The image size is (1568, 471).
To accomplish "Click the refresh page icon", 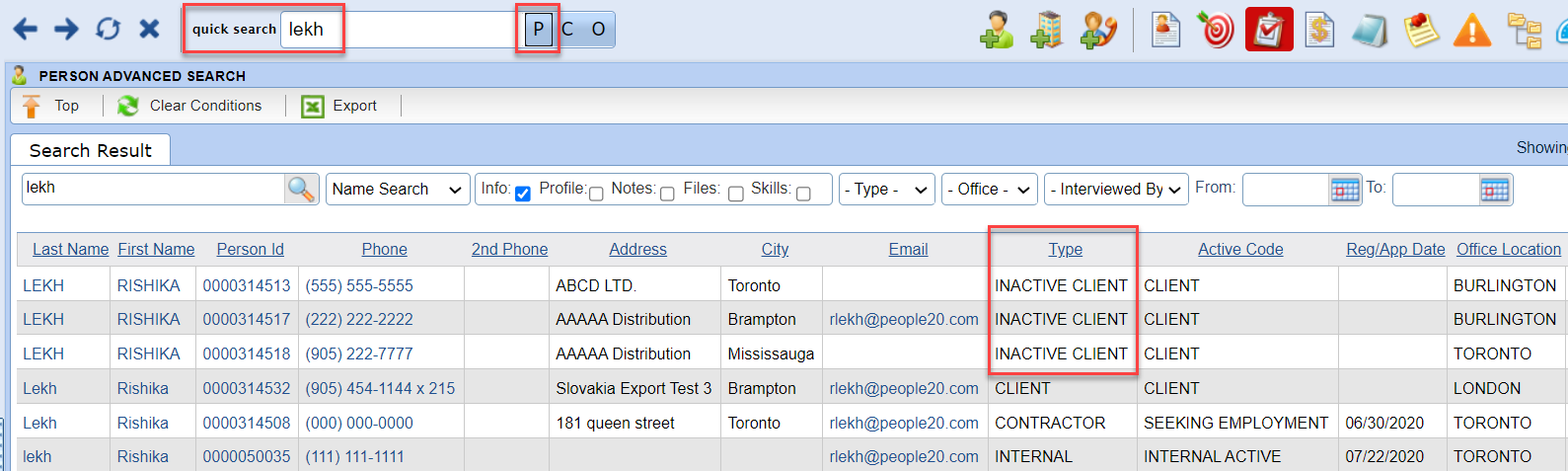I will 108,29.
